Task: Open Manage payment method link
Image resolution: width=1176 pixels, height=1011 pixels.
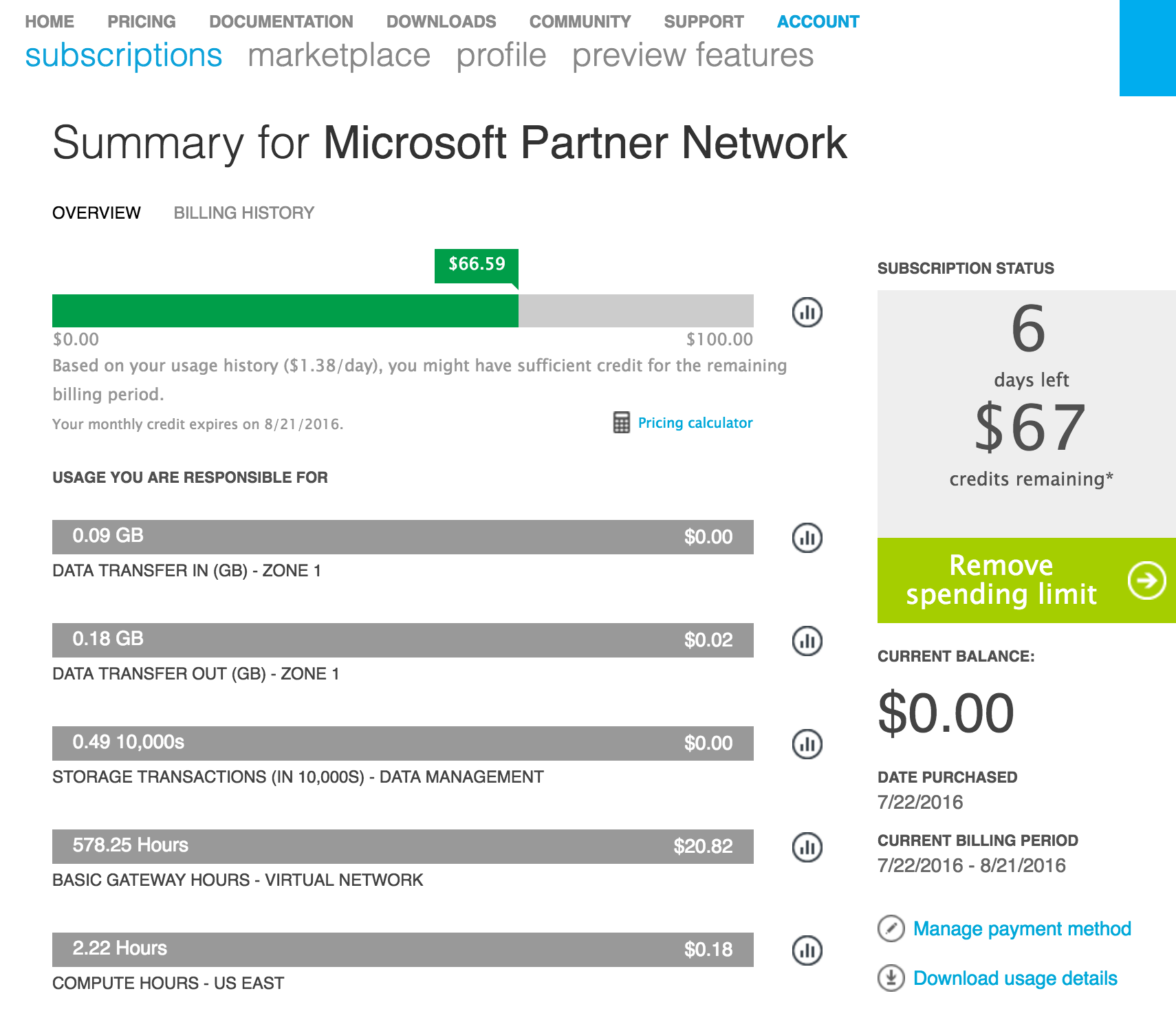Action: 1021,928
